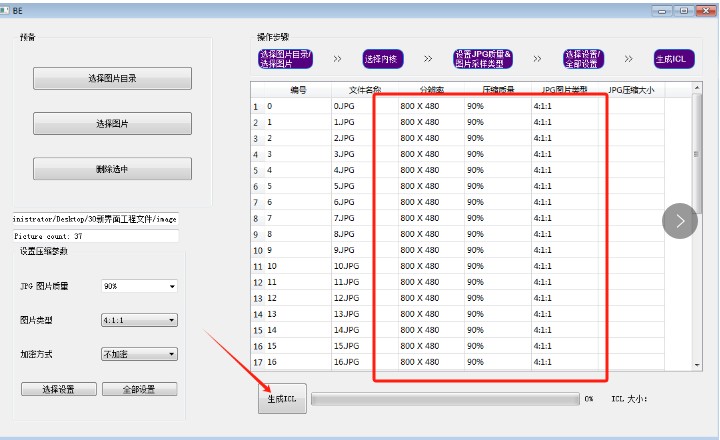This screenshot has height=440, width=720.
Task: Open the 图片类型 4:1:1 dropdown
Action: [x=139, y=320]
